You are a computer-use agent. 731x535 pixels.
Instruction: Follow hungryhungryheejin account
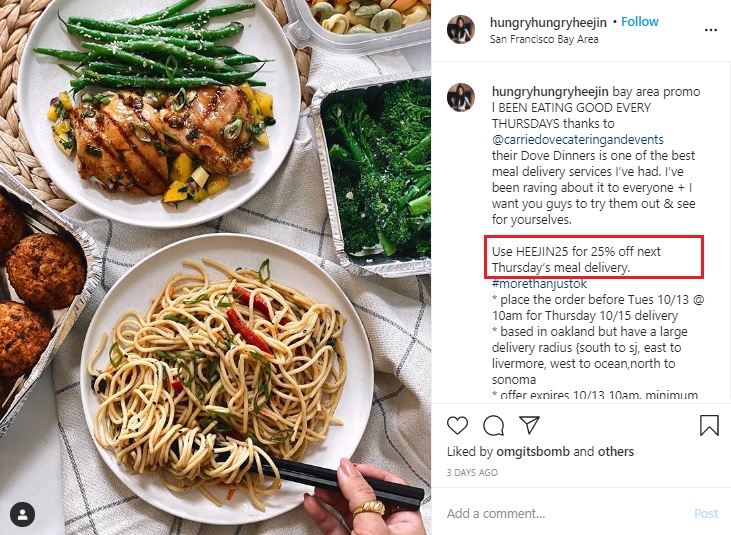tap(640, 21)
